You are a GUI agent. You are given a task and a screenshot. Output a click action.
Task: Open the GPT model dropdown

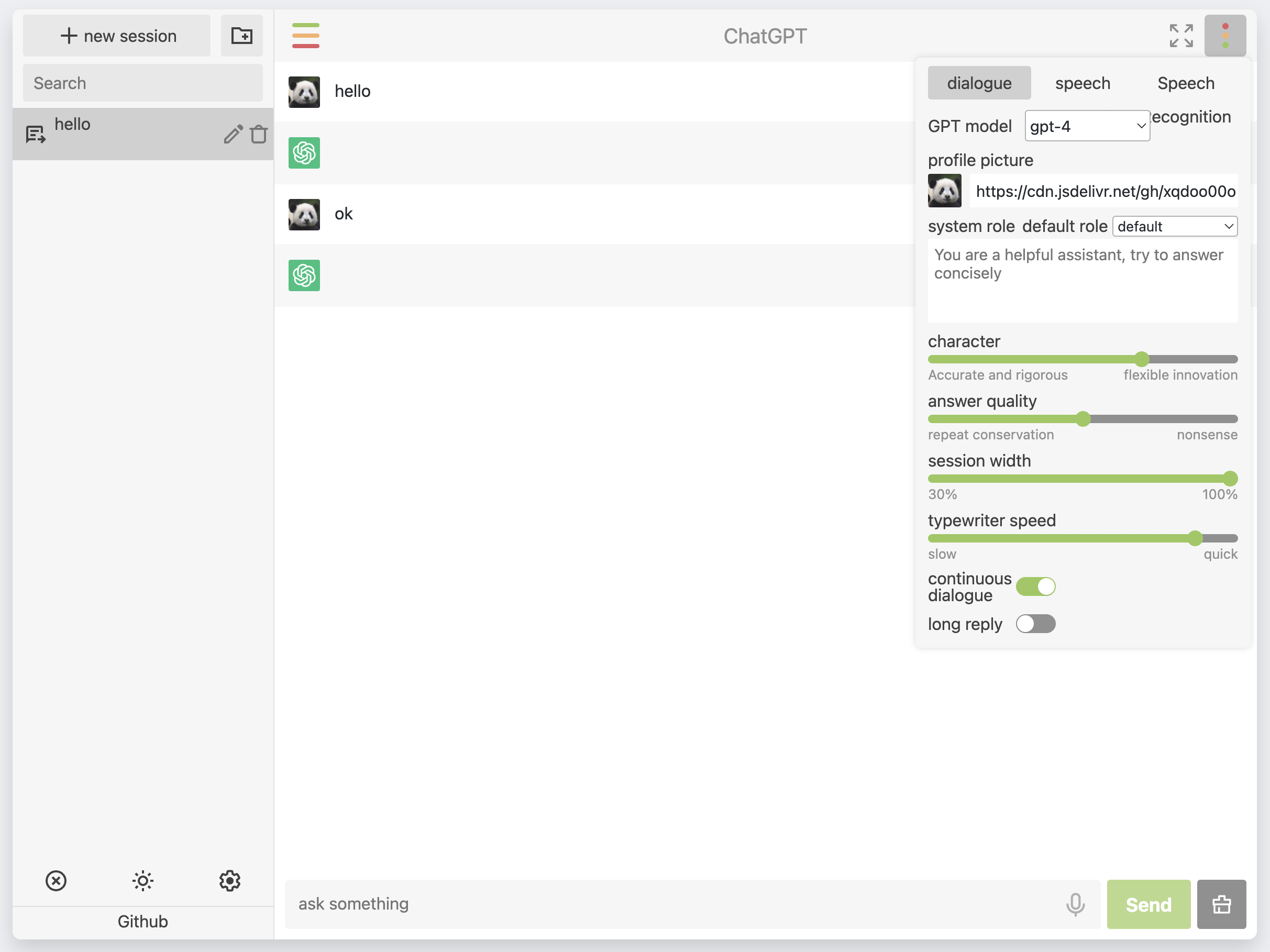(1087, 126)
